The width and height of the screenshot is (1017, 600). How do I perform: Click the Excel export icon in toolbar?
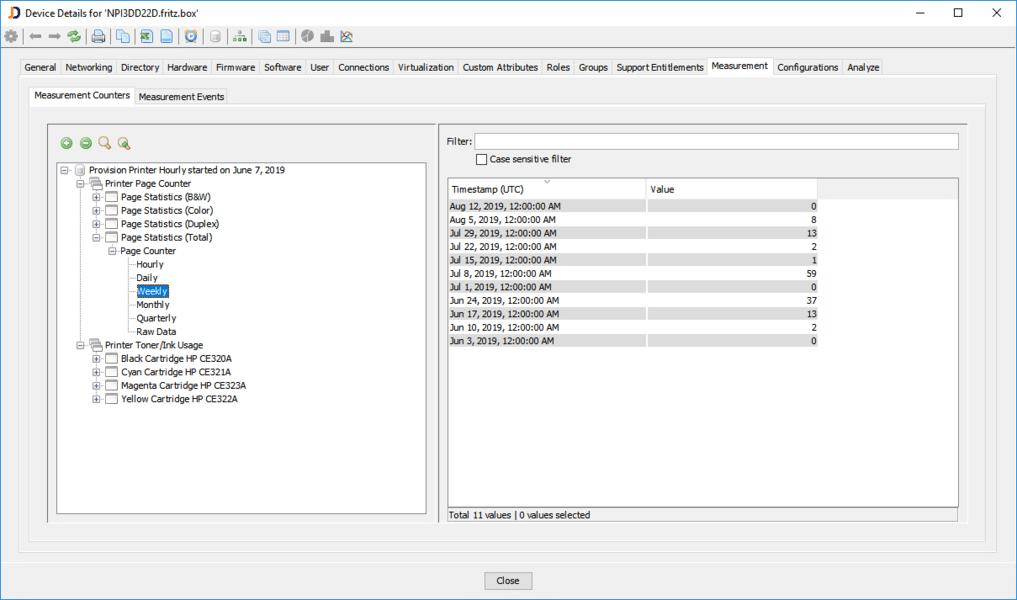tap(146, 37)
